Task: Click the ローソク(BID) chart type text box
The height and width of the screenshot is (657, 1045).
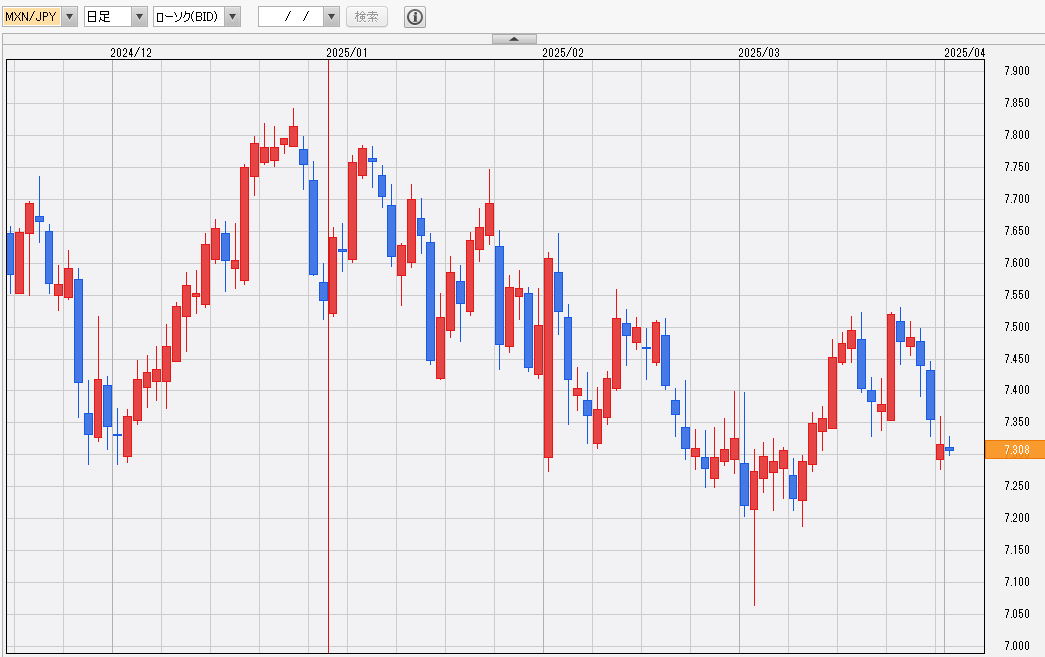Action: [x=188, y=17]
